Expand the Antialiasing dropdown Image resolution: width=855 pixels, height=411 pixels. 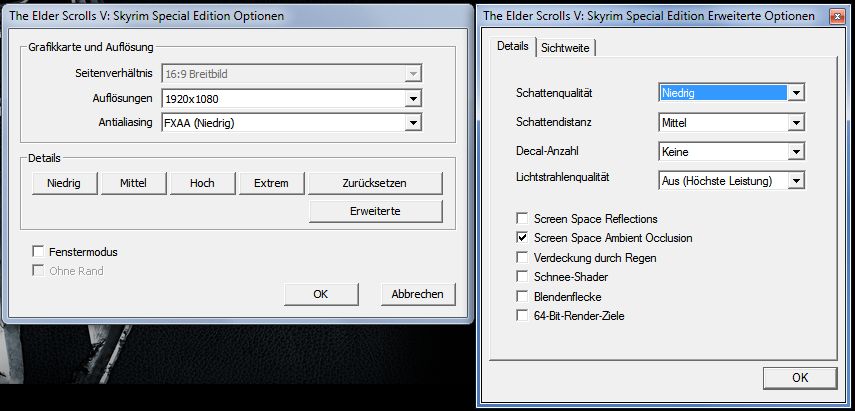tap(412, 123)
